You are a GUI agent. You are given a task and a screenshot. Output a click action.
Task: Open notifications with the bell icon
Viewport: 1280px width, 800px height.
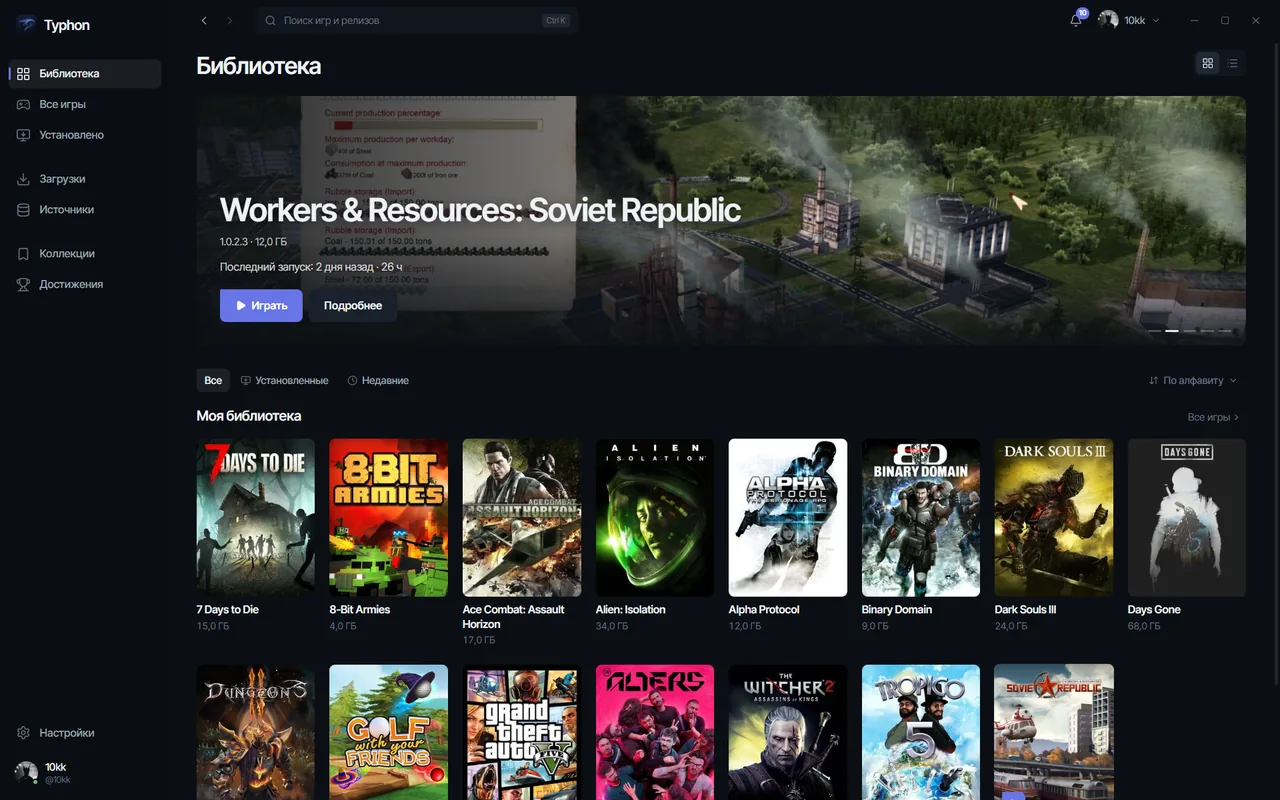[1076, 20]
